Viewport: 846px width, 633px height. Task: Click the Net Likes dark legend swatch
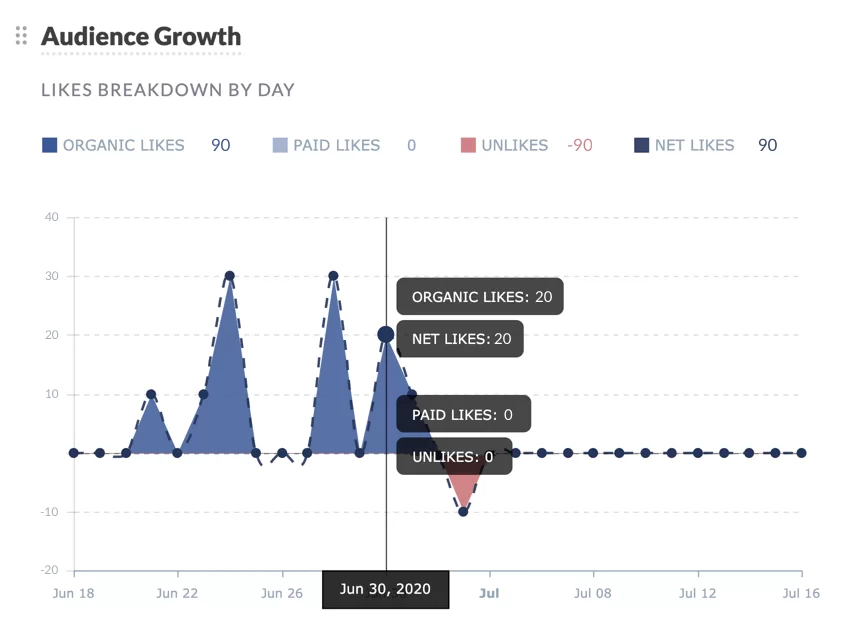pyautogui.click(x=642, y=145)
